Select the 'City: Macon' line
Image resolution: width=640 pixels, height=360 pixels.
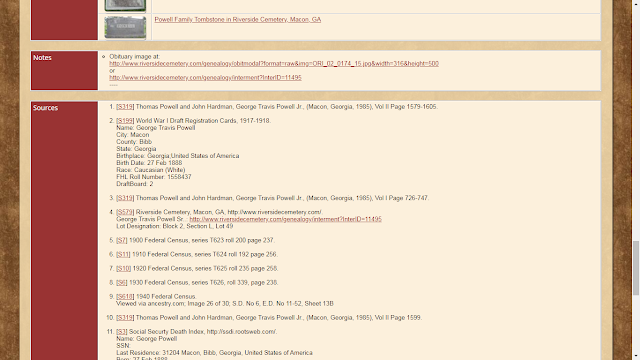tap(133, 135)
